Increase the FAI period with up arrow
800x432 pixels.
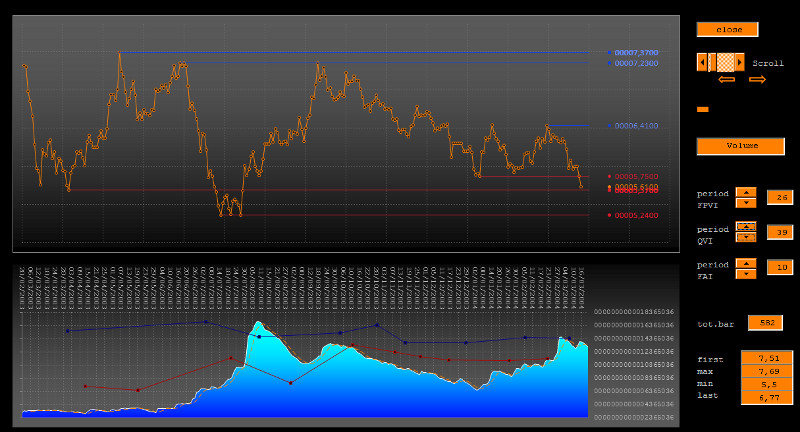pyautogui.click(x=746, y=262)
